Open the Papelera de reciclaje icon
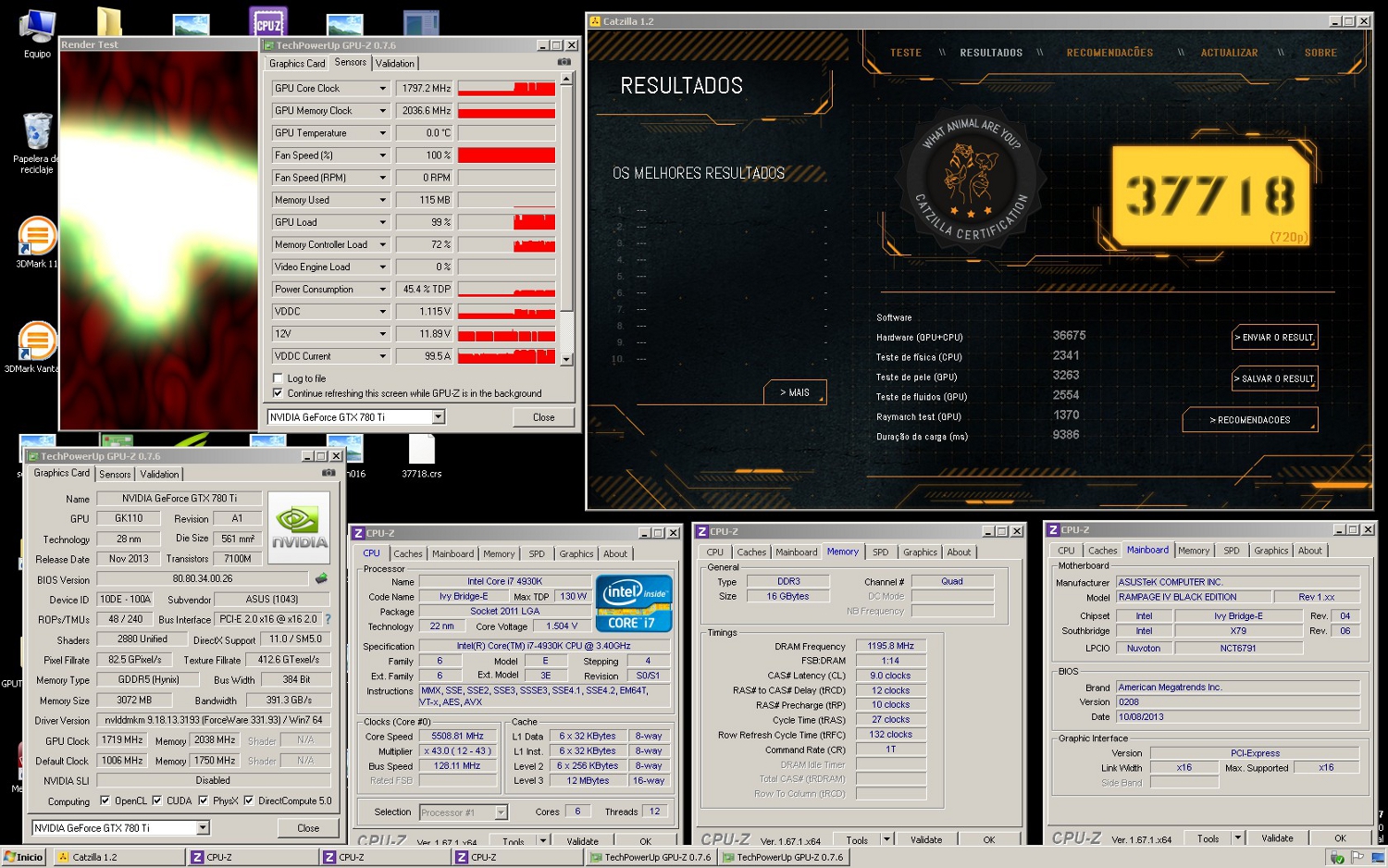Viewport: 1388px width, 868px height. [37, 132]
